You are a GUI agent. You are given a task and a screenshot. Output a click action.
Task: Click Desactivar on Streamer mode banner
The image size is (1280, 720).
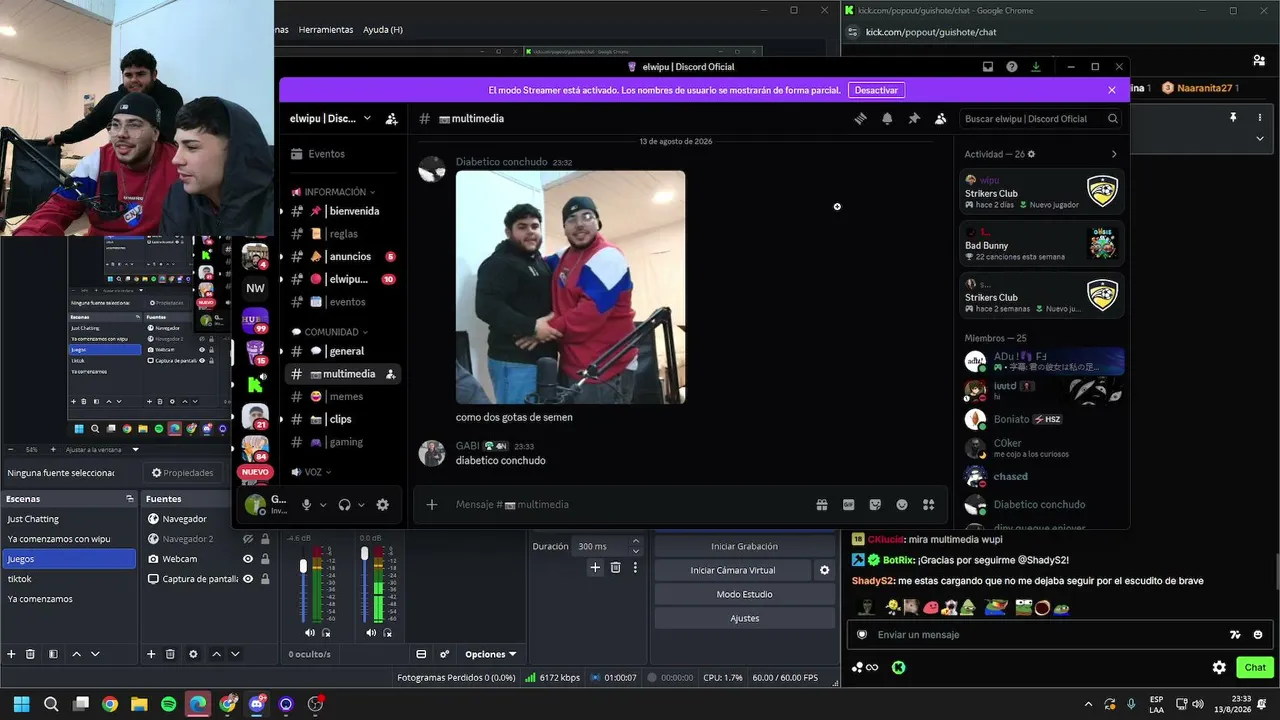click(877, 90)
